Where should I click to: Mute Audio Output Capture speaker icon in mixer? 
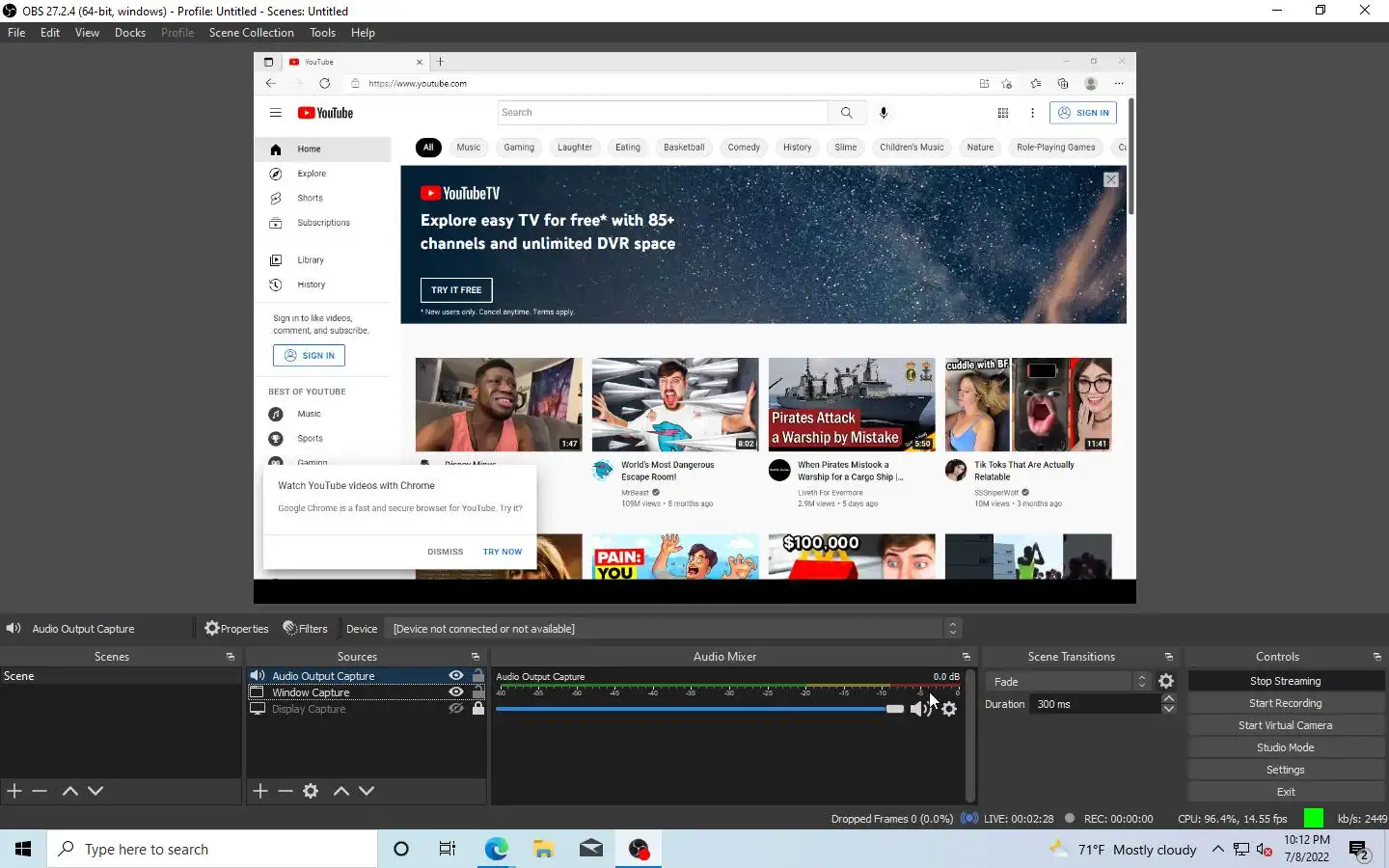click(x=918, y=709)
